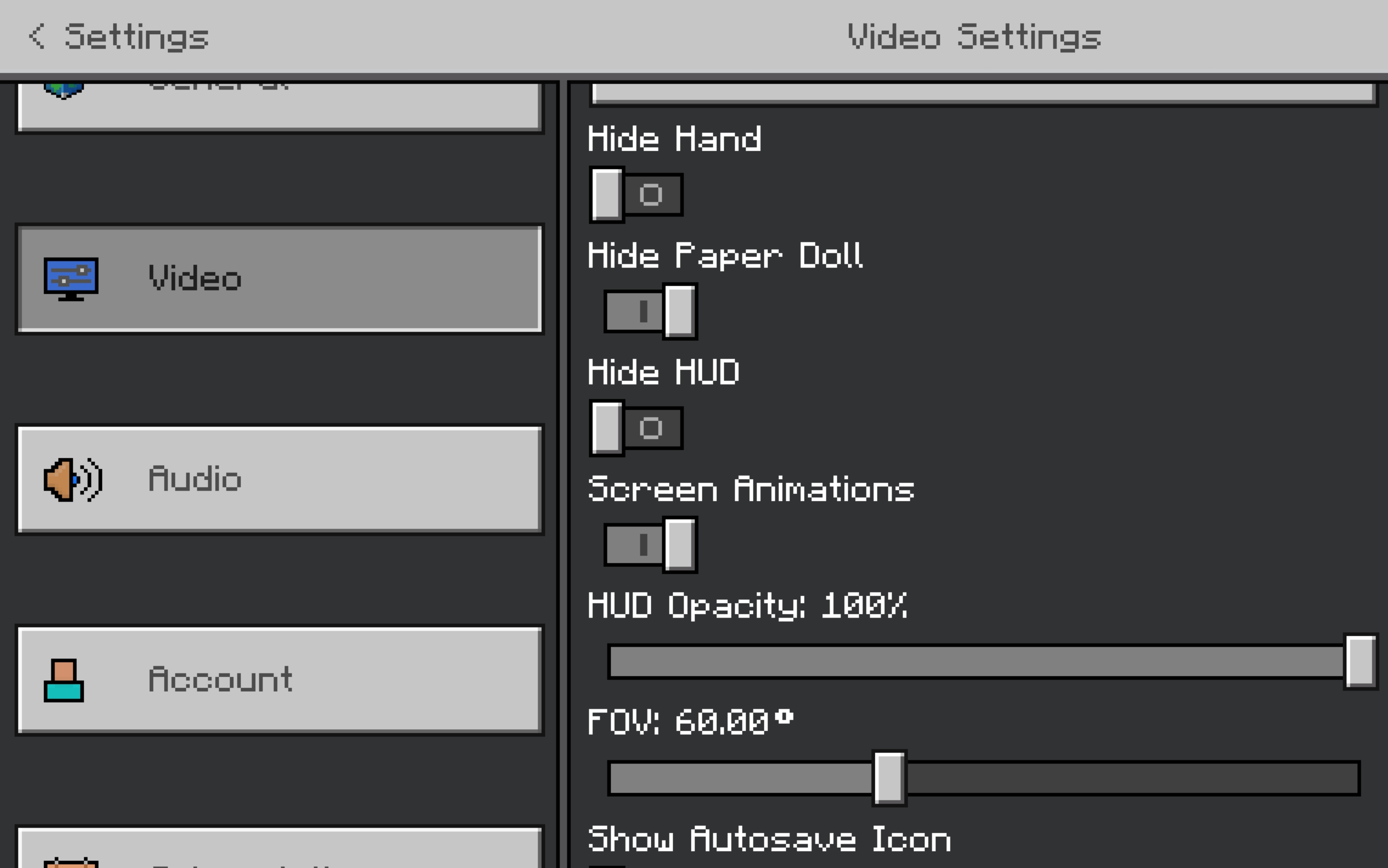The height and width of the screenshot is (868, 1388).
Task: Click the Account character icon
Action: (x=64, y=680)
